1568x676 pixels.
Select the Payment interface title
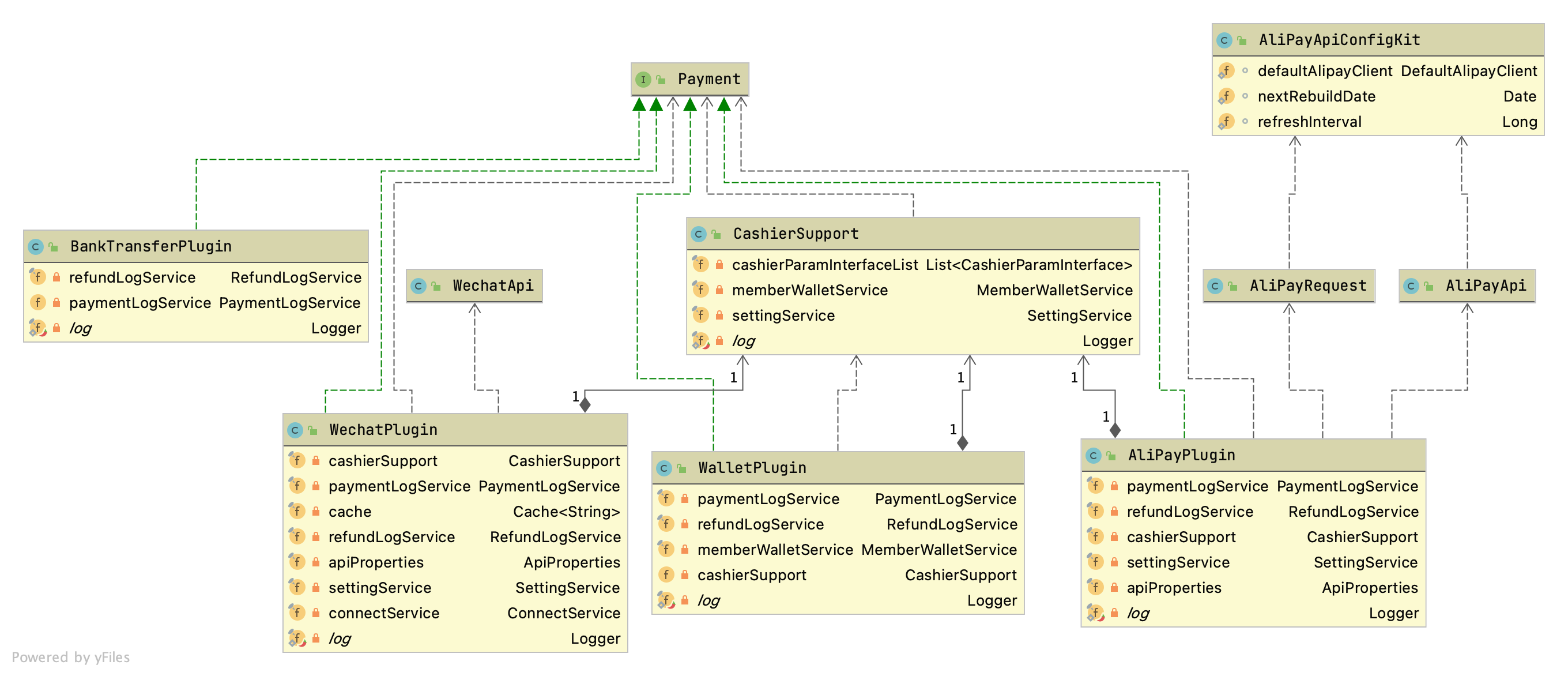click(709, 79)
